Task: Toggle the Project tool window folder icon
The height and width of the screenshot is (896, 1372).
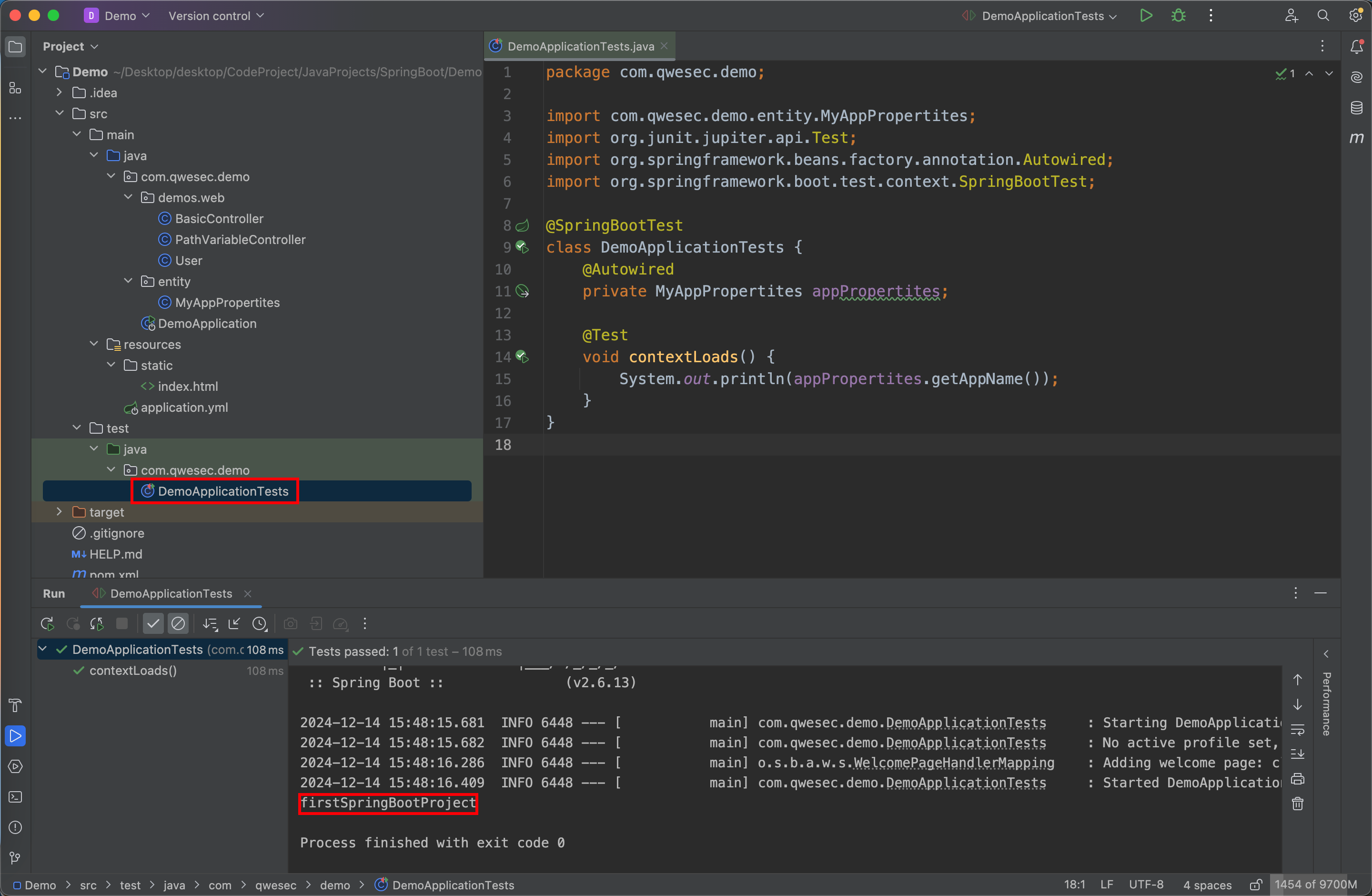Action: click(16, 47)
